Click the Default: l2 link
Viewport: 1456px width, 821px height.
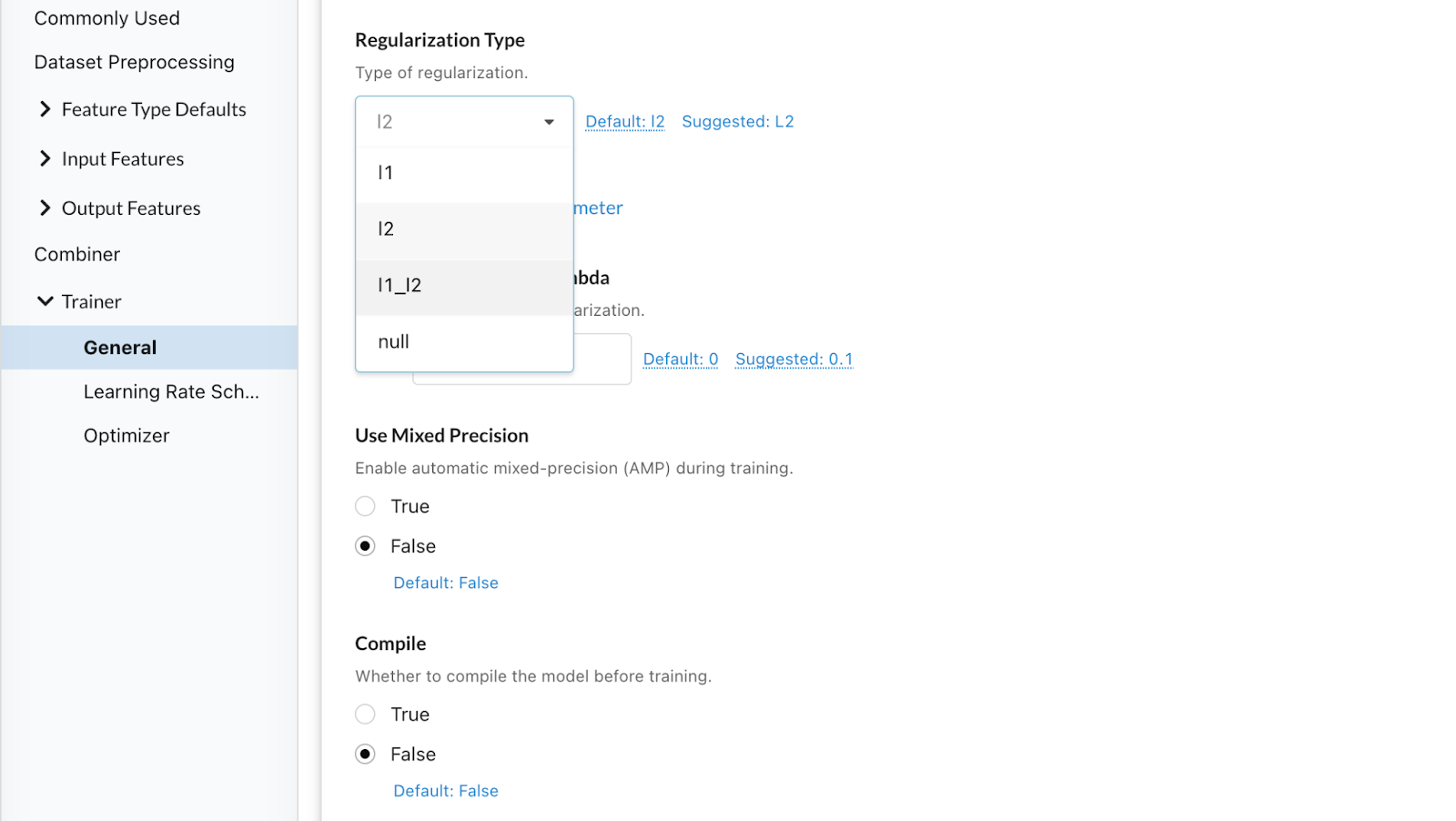click(624, 122)
